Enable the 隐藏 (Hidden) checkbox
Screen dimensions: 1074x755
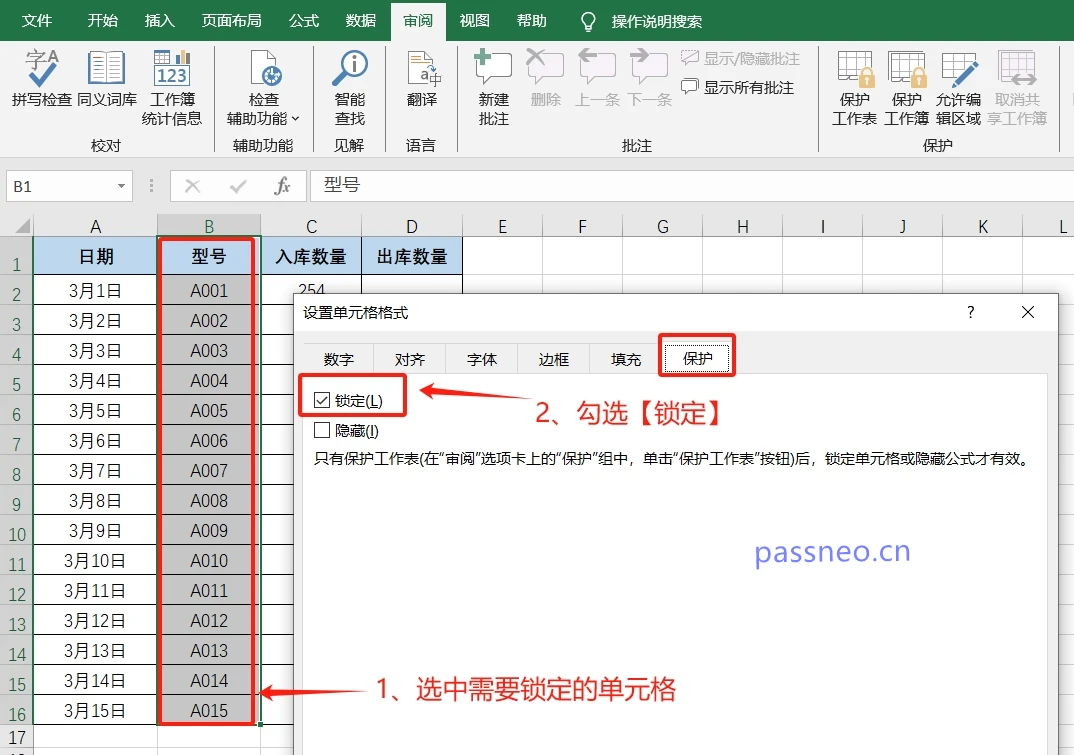322,430
